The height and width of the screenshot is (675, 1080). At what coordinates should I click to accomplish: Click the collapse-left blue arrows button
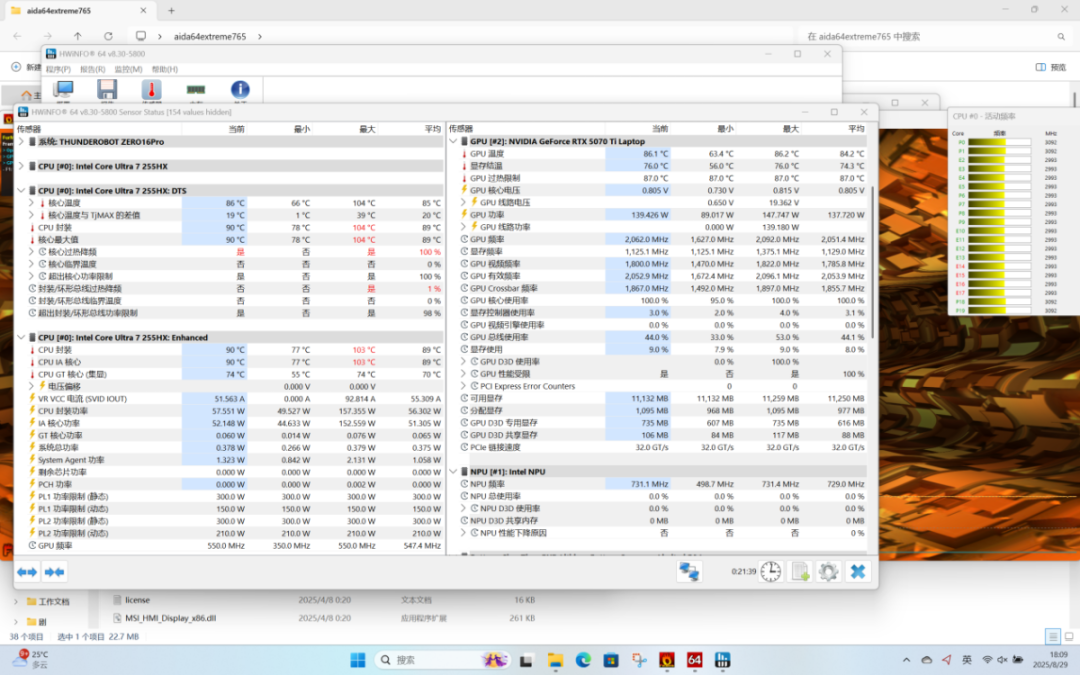[x=28, y=572]
